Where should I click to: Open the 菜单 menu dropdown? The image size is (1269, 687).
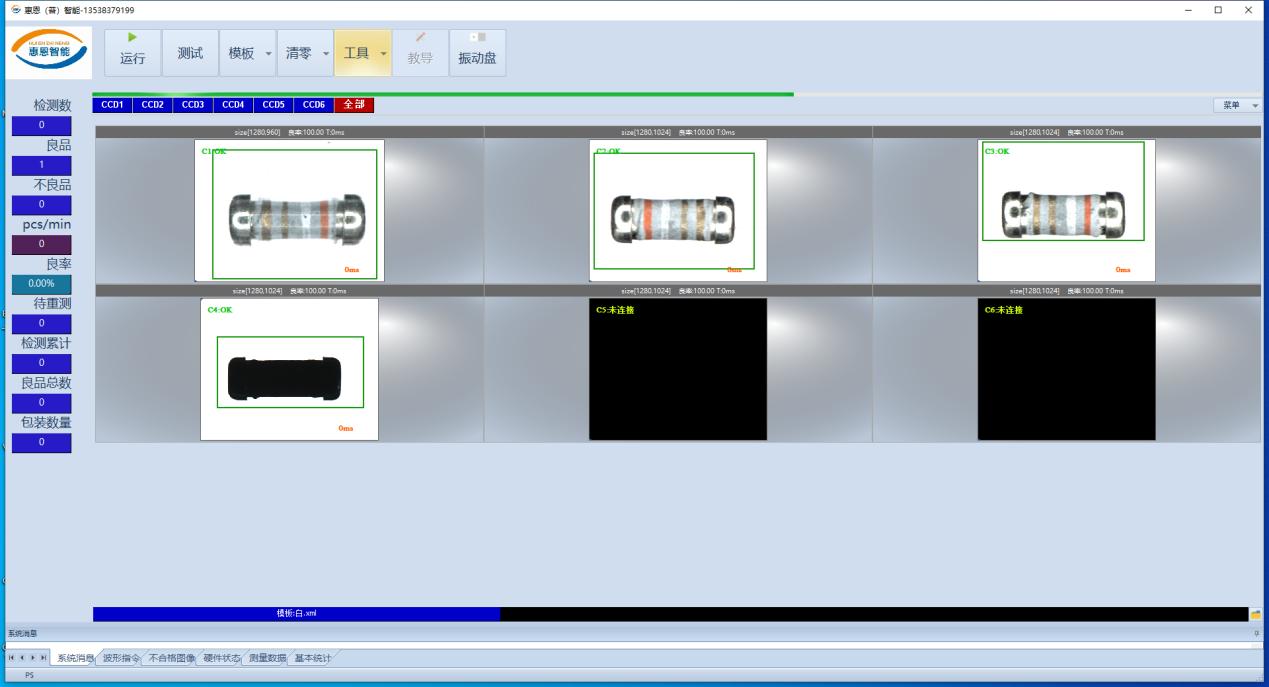[x=1237, y=105]
